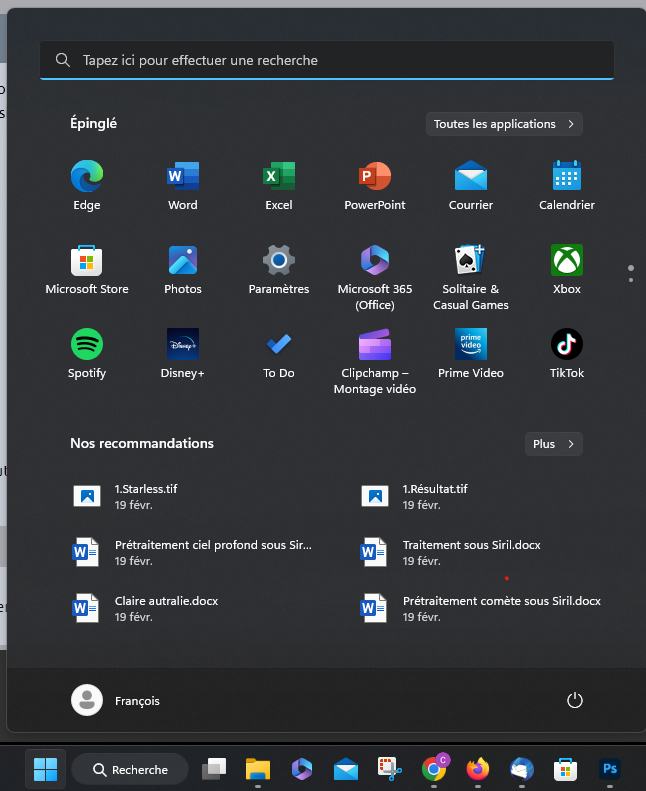
Task: Click the power button icon
Action: (574, 700)
